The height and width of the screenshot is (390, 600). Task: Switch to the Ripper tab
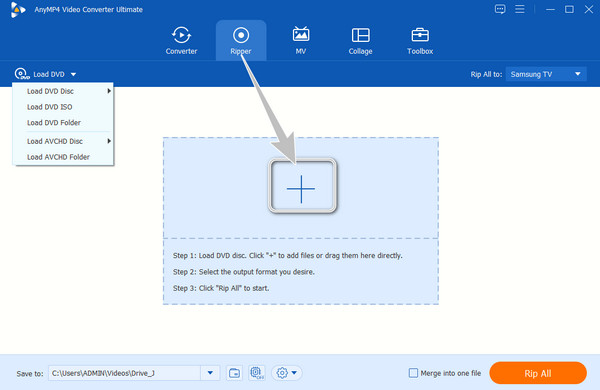click(x=241, y=41)
